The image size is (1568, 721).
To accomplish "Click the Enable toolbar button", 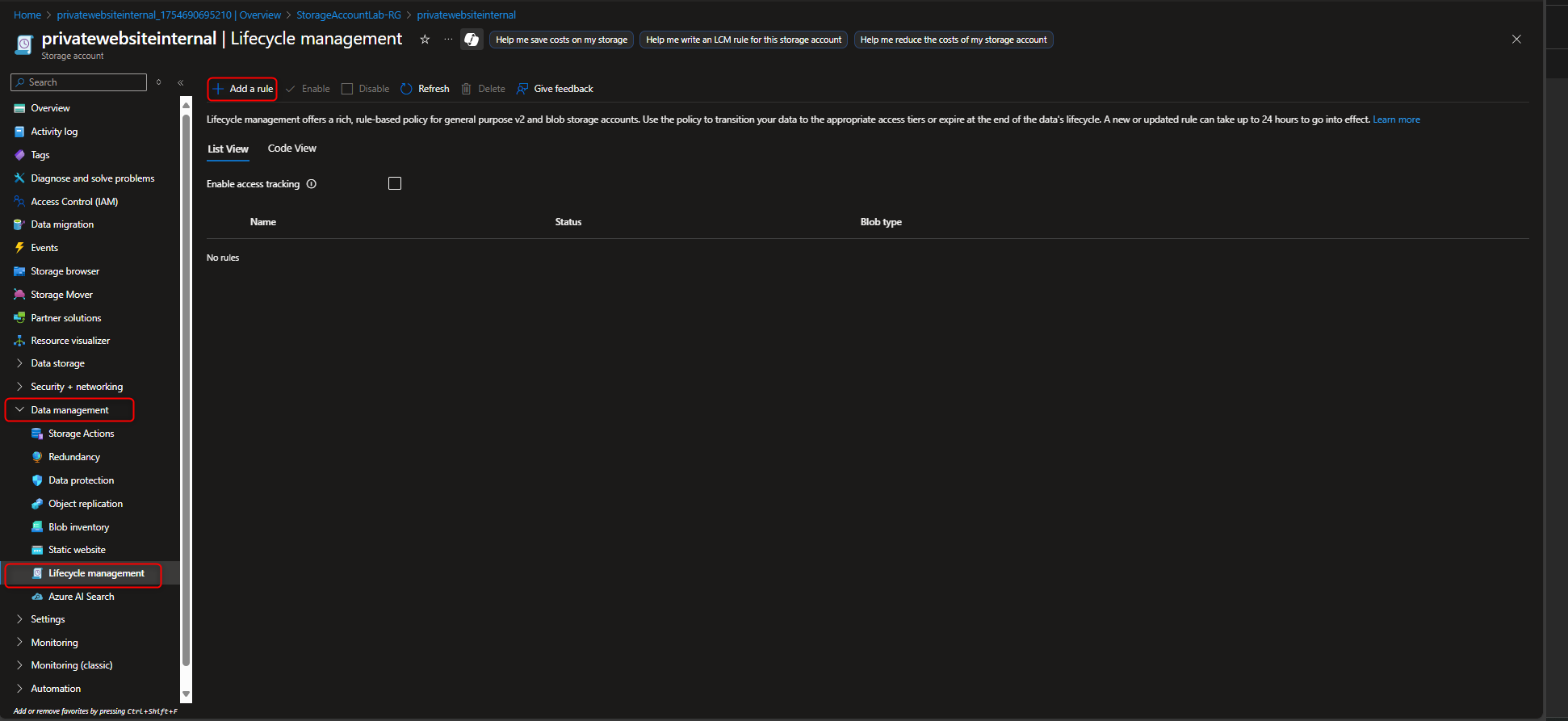I will coord(308,89).
